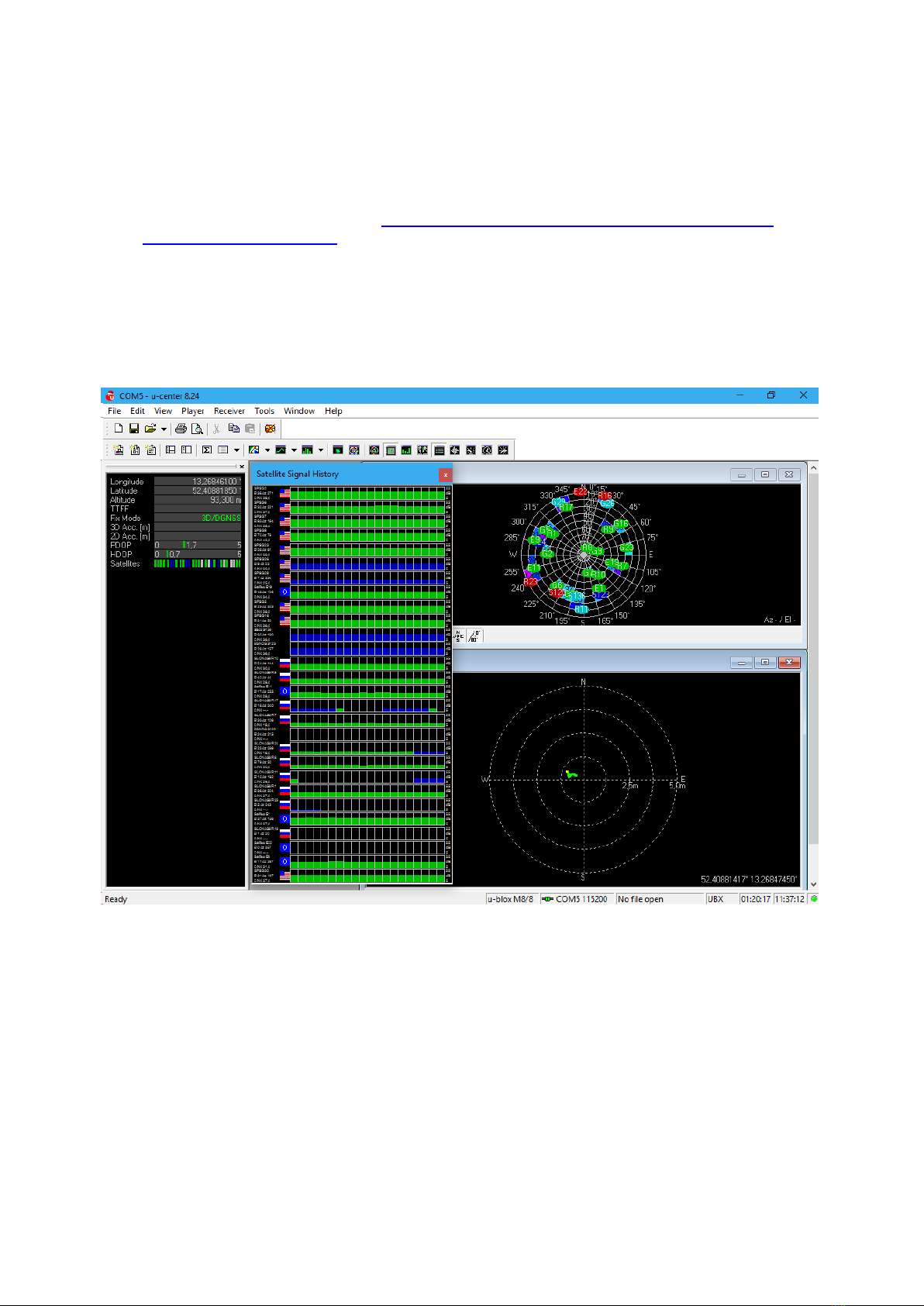Click the scrollbar down arrow
The image size is (924, 1306).
813,884
